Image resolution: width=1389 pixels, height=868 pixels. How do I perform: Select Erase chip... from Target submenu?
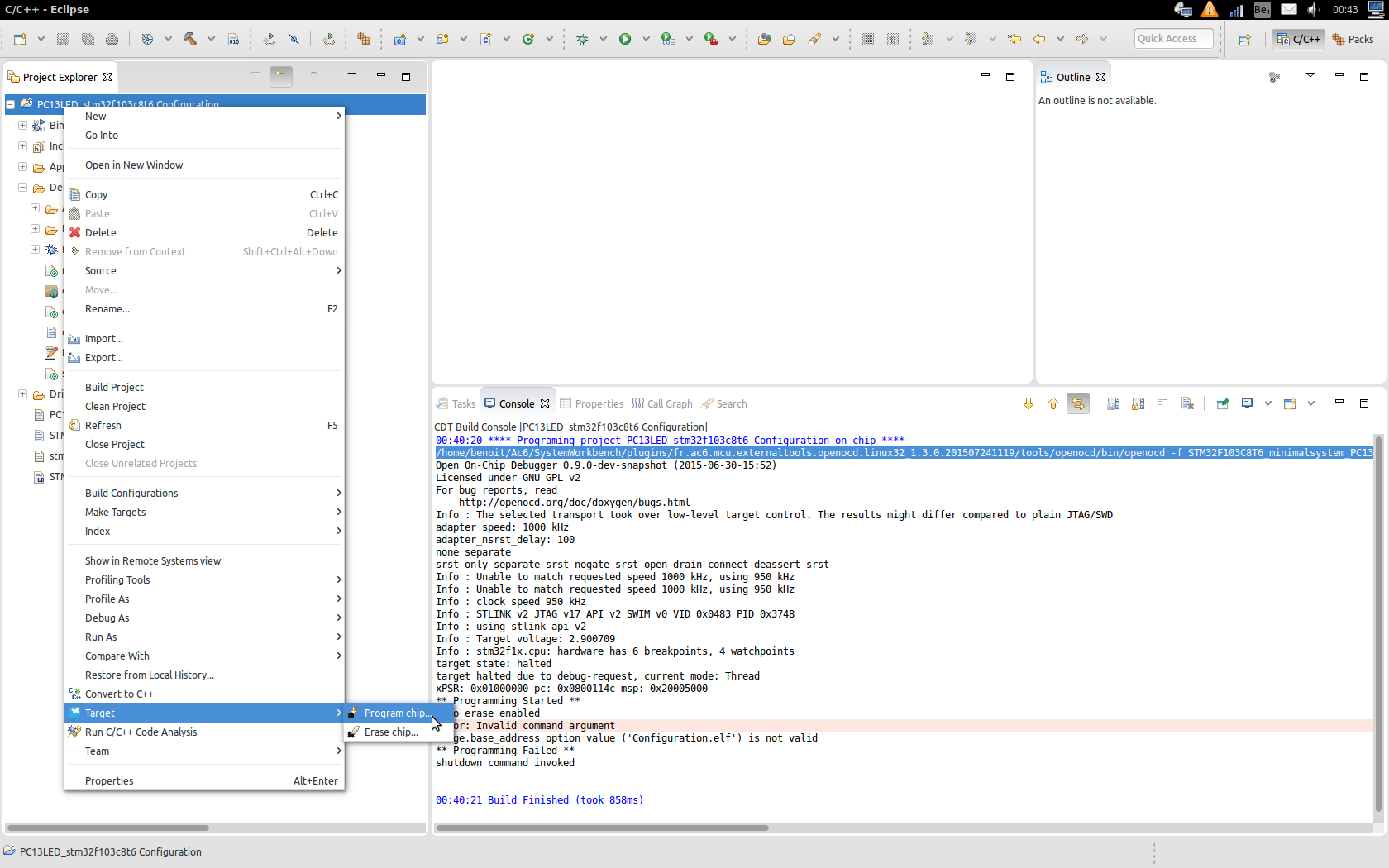400,732
